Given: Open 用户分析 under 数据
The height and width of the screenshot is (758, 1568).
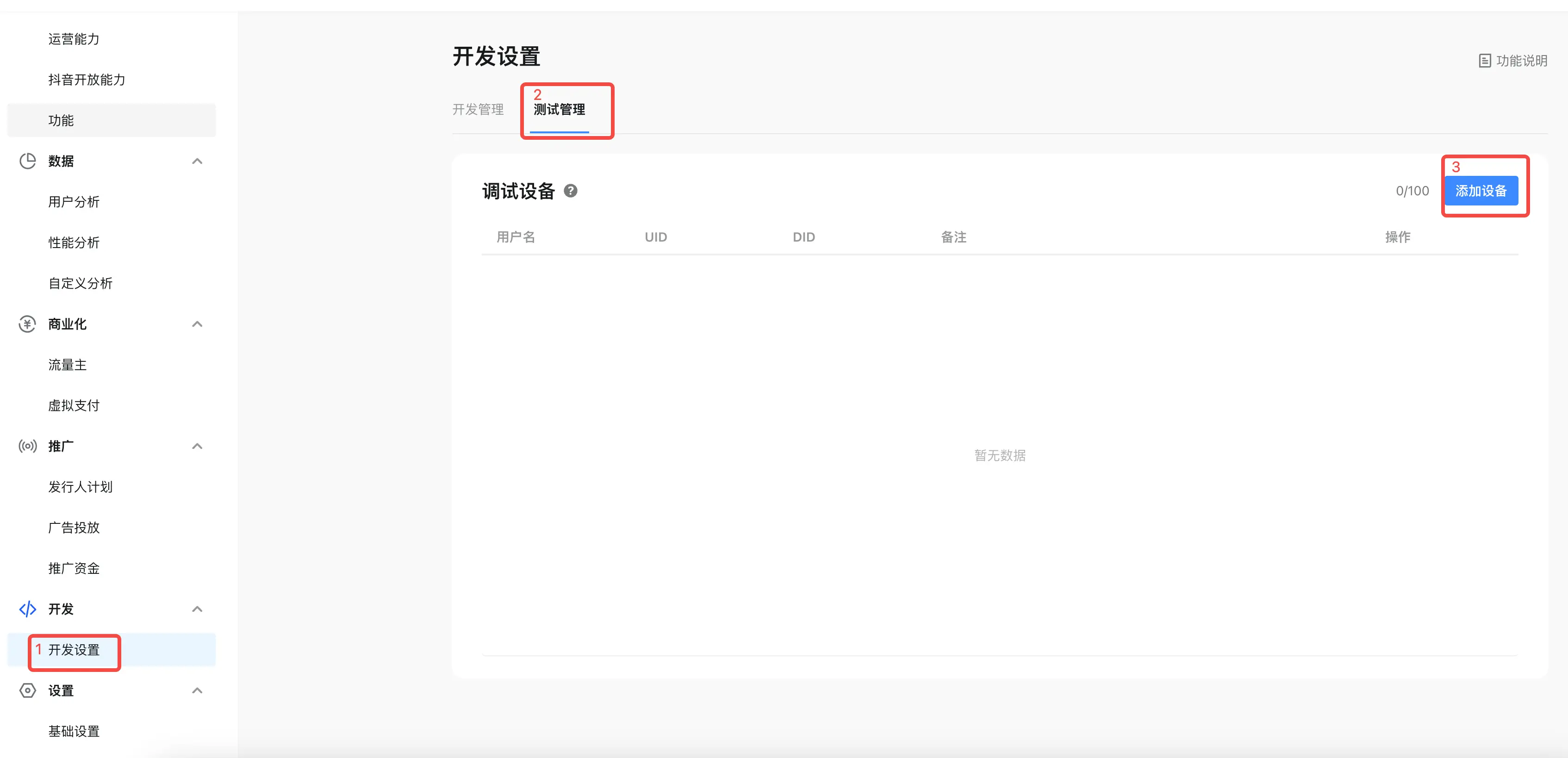Looking at the screenshot, I should (74, 201).
